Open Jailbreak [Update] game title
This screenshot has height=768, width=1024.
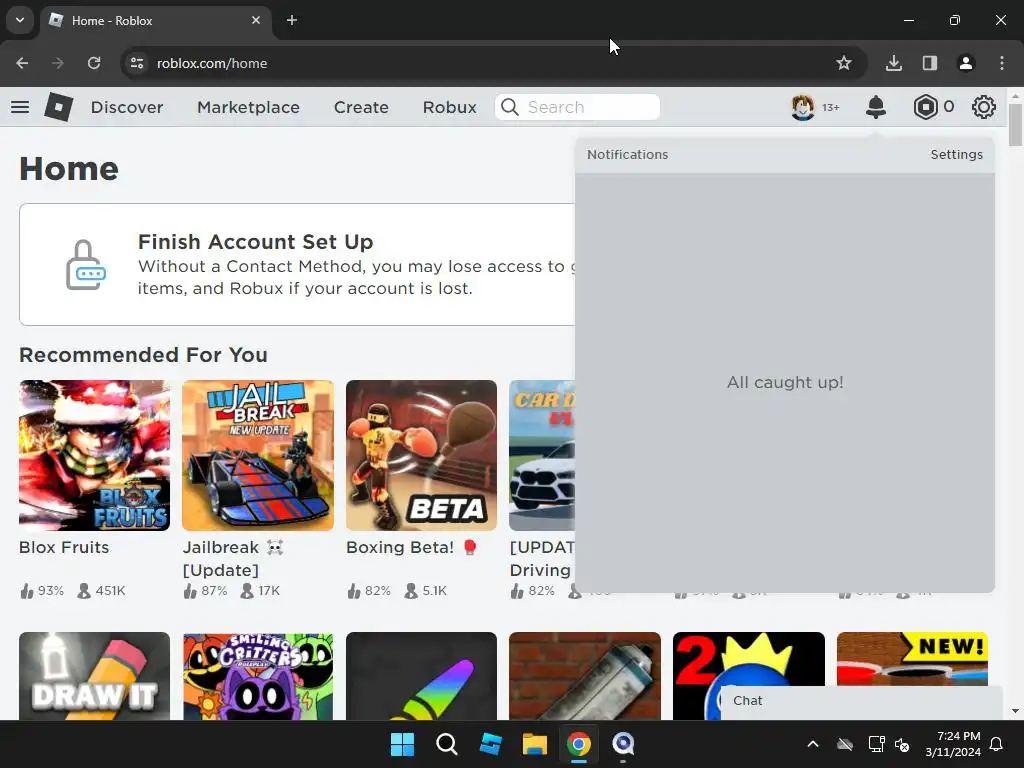click(233, 559)
